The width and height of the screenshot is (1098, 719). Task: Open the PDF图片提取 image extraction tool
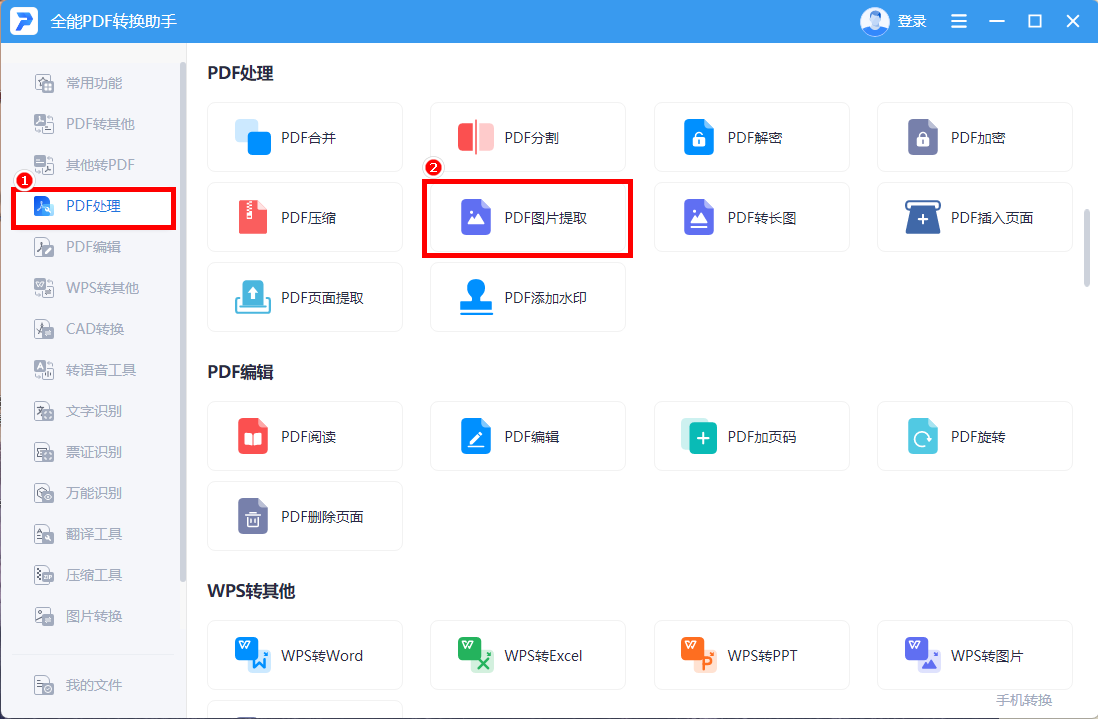tap(527, 217)
